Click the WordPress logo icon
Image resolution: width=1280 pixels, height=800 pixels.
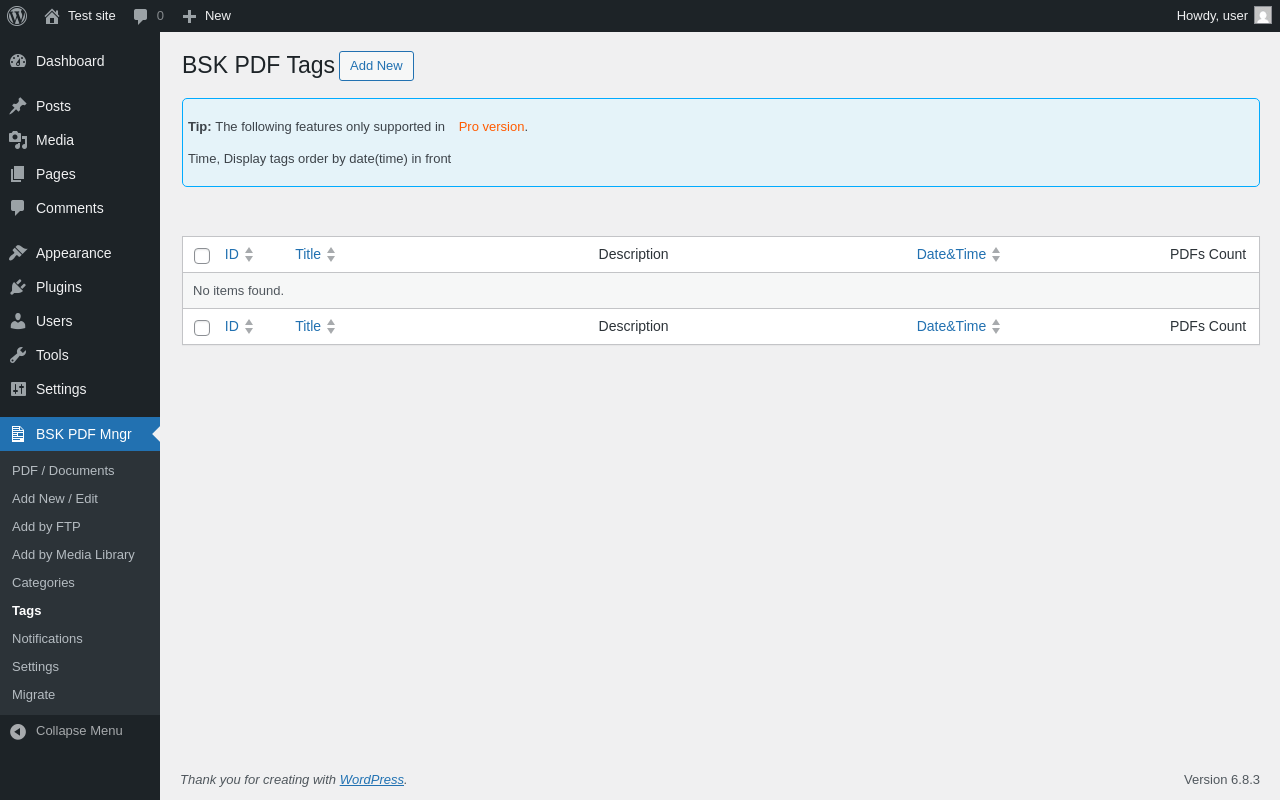click(17, 16)
